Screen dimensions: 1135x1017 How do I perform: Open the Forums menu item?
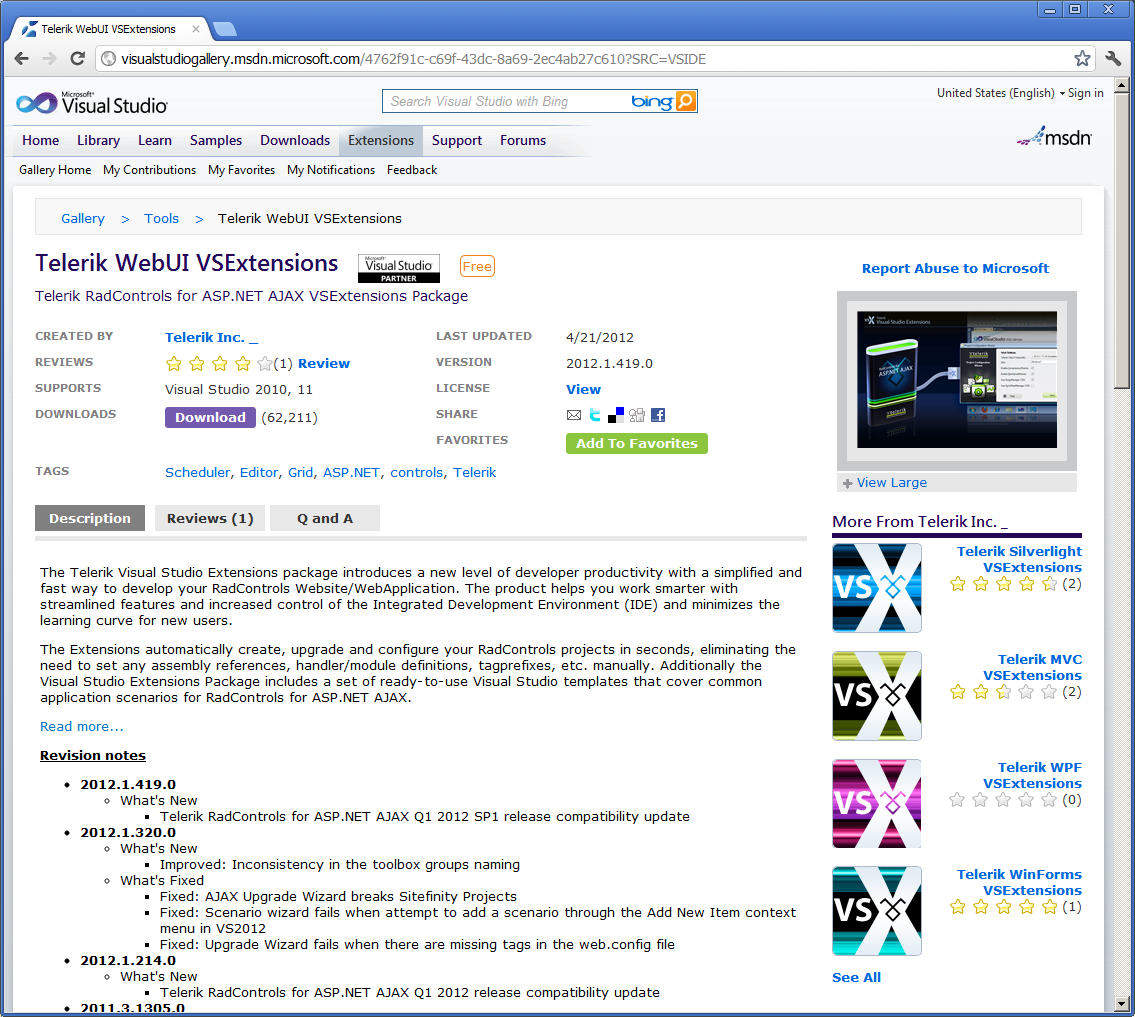523,140
